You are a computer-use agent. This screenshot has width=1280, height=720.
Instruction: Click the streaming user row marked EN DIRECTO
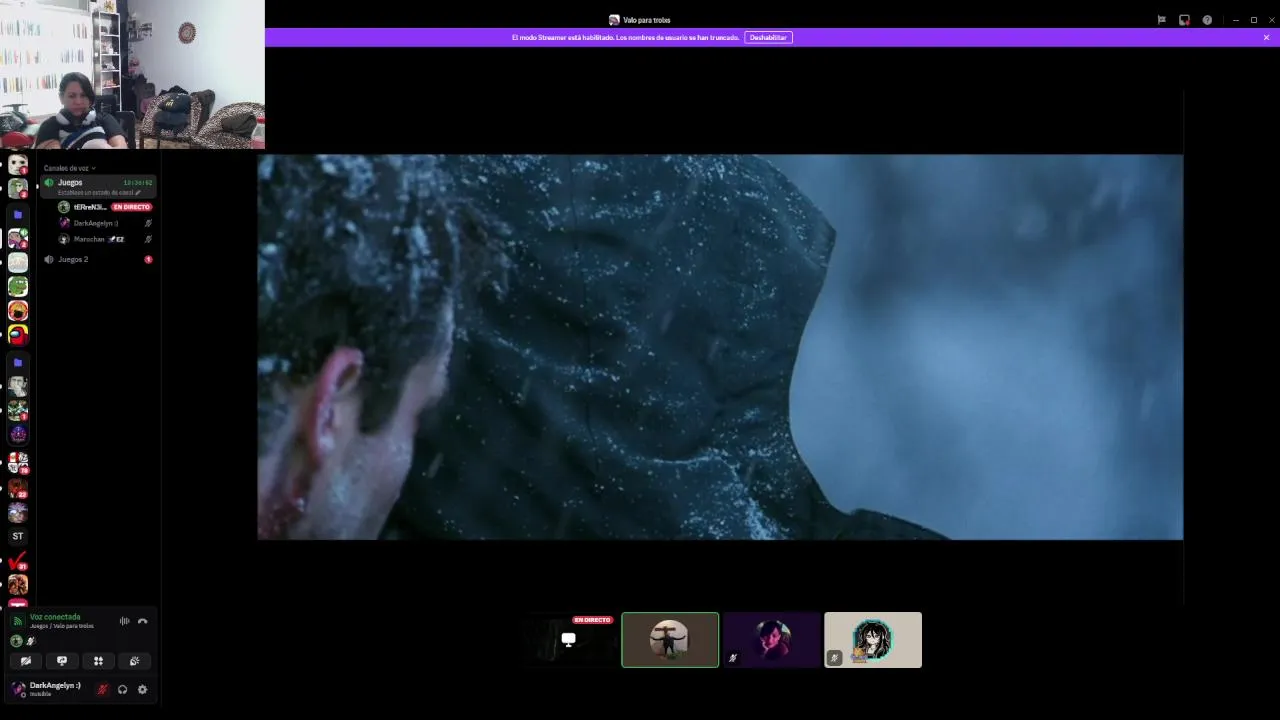click(105, 207)
